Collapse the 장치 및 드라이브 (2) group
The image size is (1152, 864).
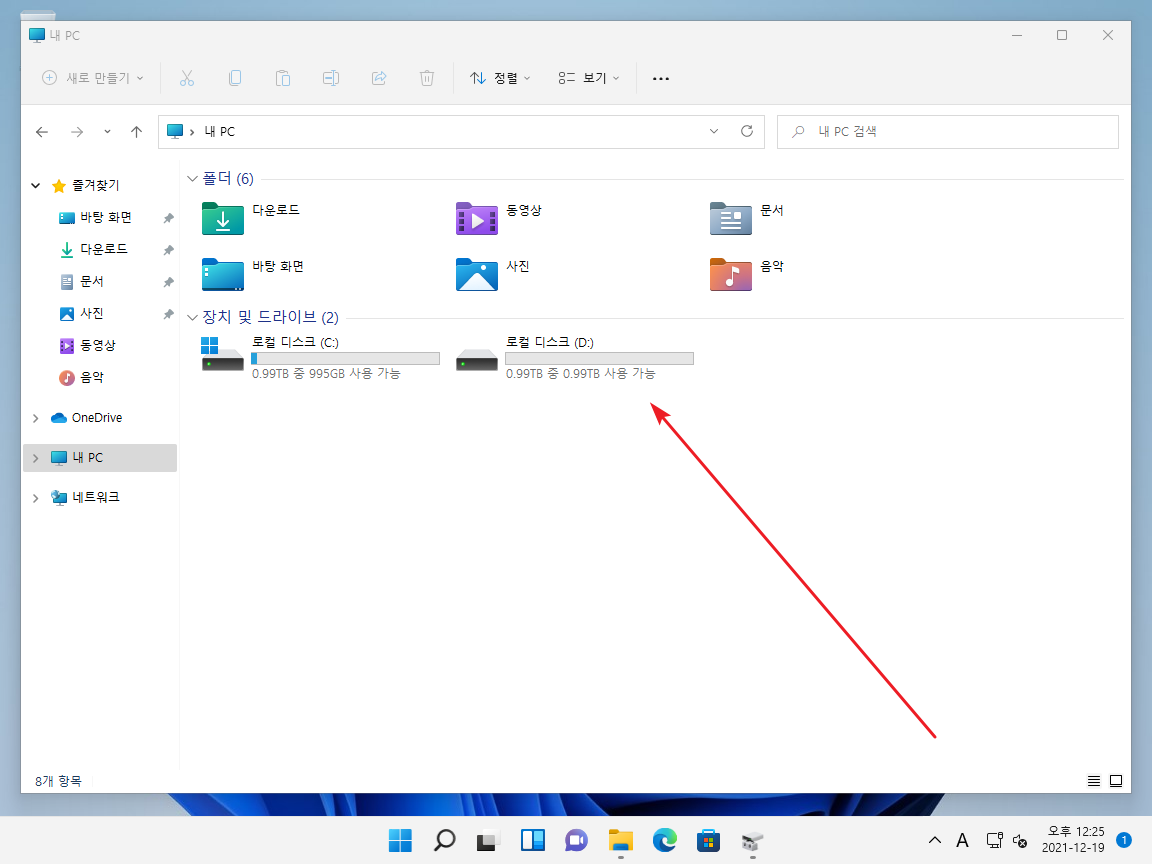click(x=192, y=317)
